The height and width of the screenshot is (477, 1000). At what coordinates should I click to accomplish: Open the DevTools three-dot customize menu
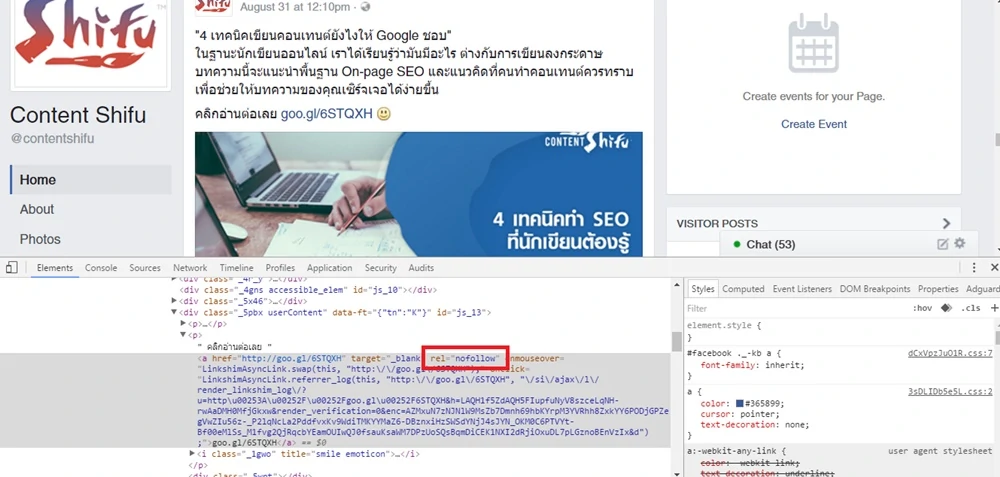coord(974,268)
